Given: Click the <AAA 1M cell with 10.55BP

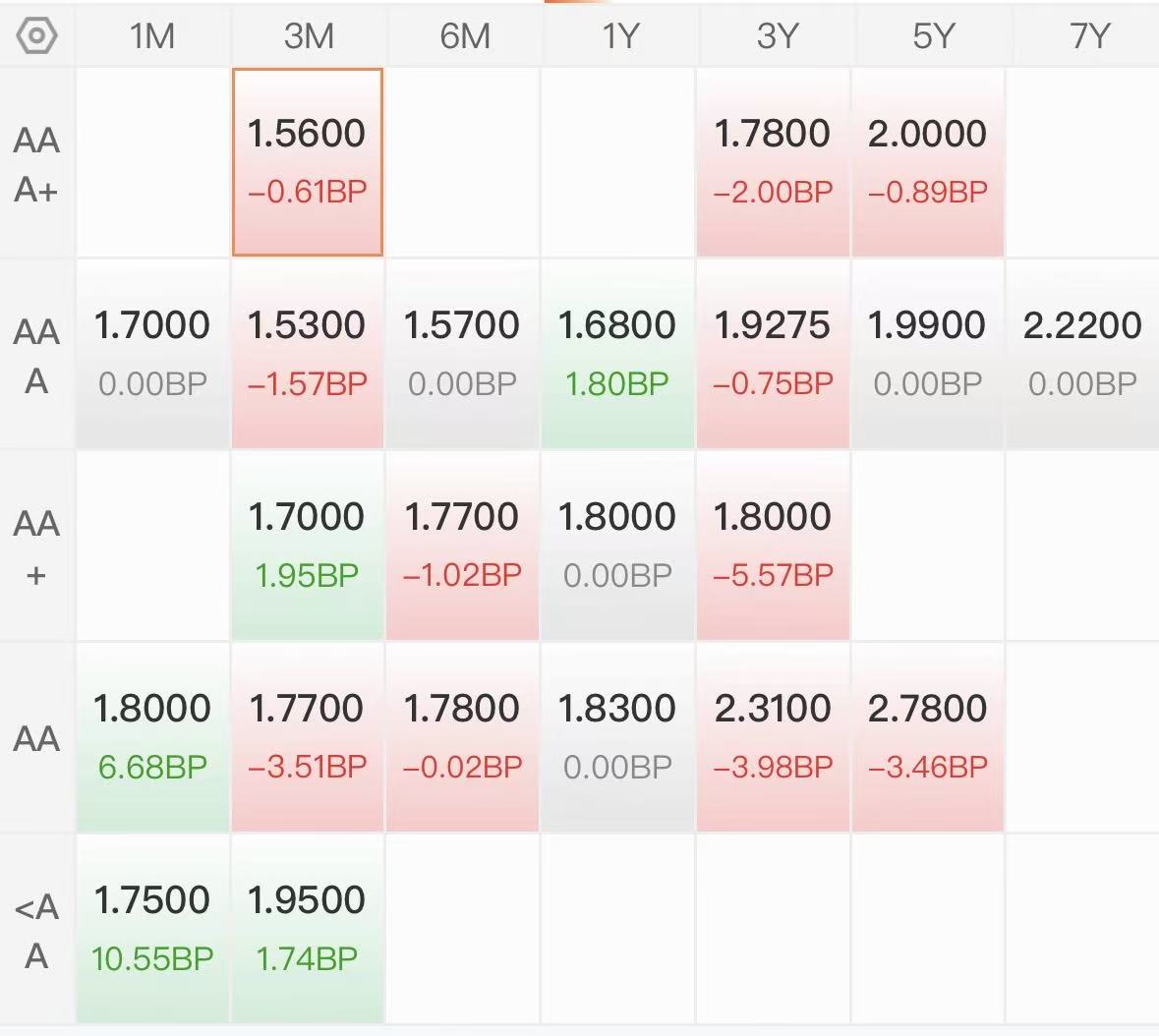Looking at the screenshot, I should point(152,928).
